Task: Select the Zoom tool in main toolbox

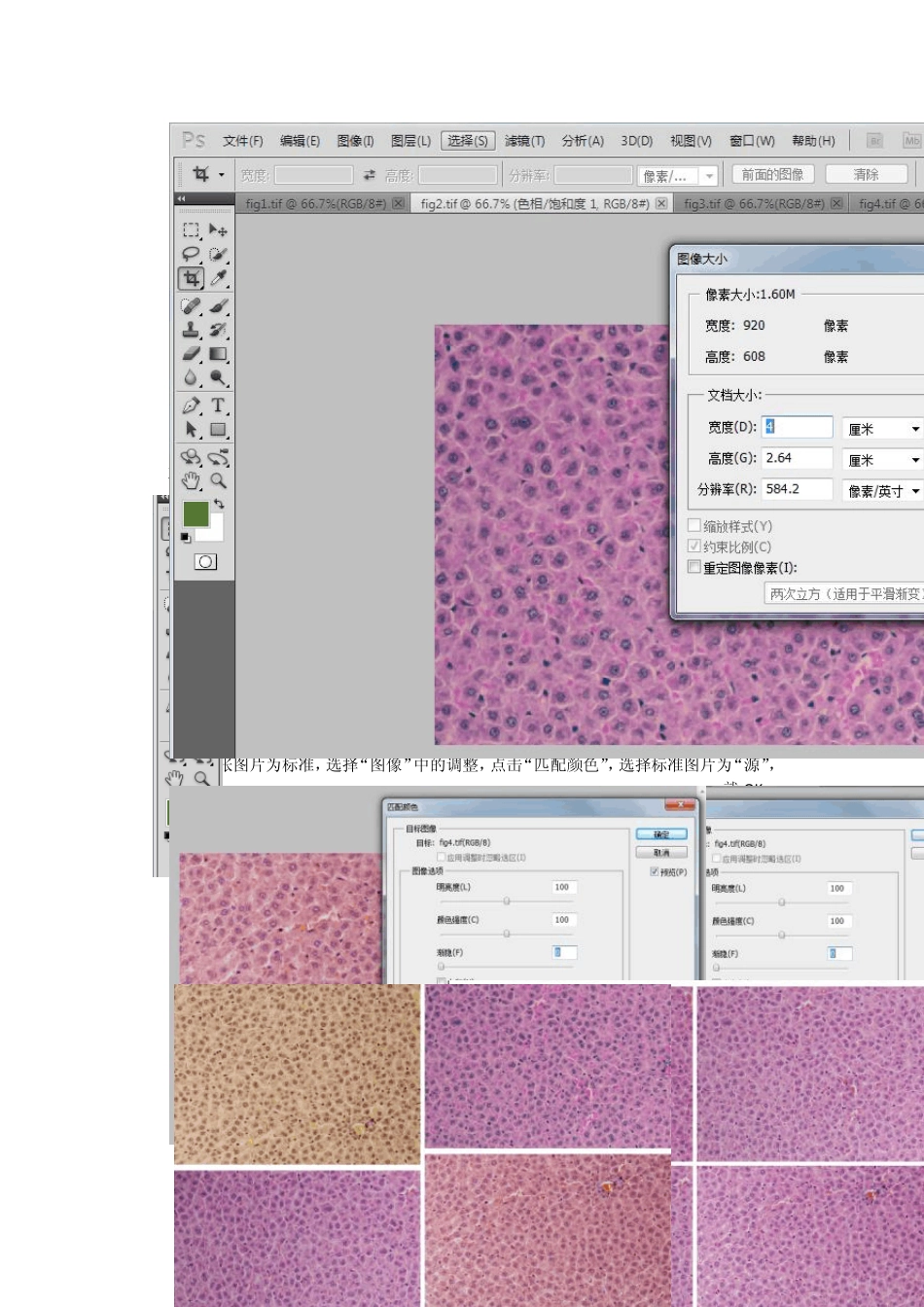Action: pyautogui.click(x=218, y=480)
